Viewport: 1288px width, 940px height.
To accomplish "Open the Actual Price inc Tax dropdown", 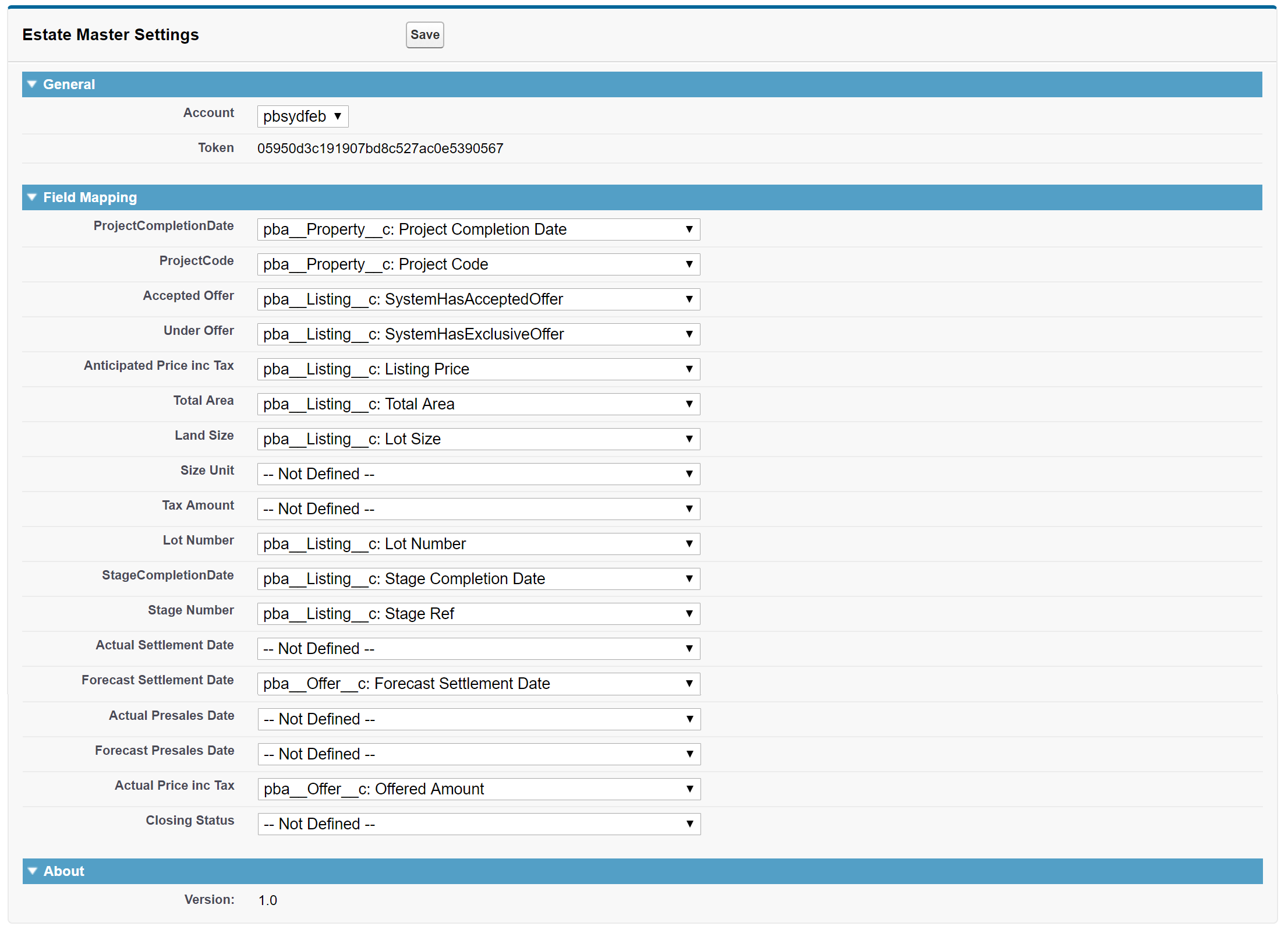I will [479, 789].
